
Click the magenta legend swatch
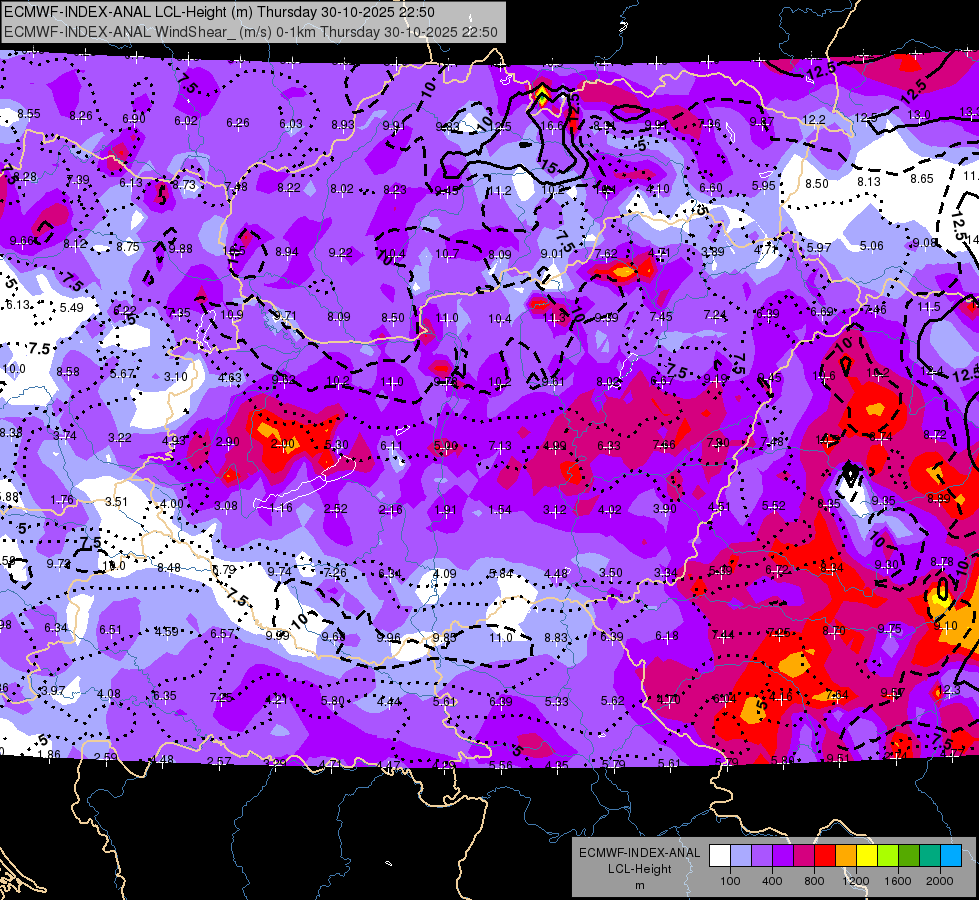804,856
